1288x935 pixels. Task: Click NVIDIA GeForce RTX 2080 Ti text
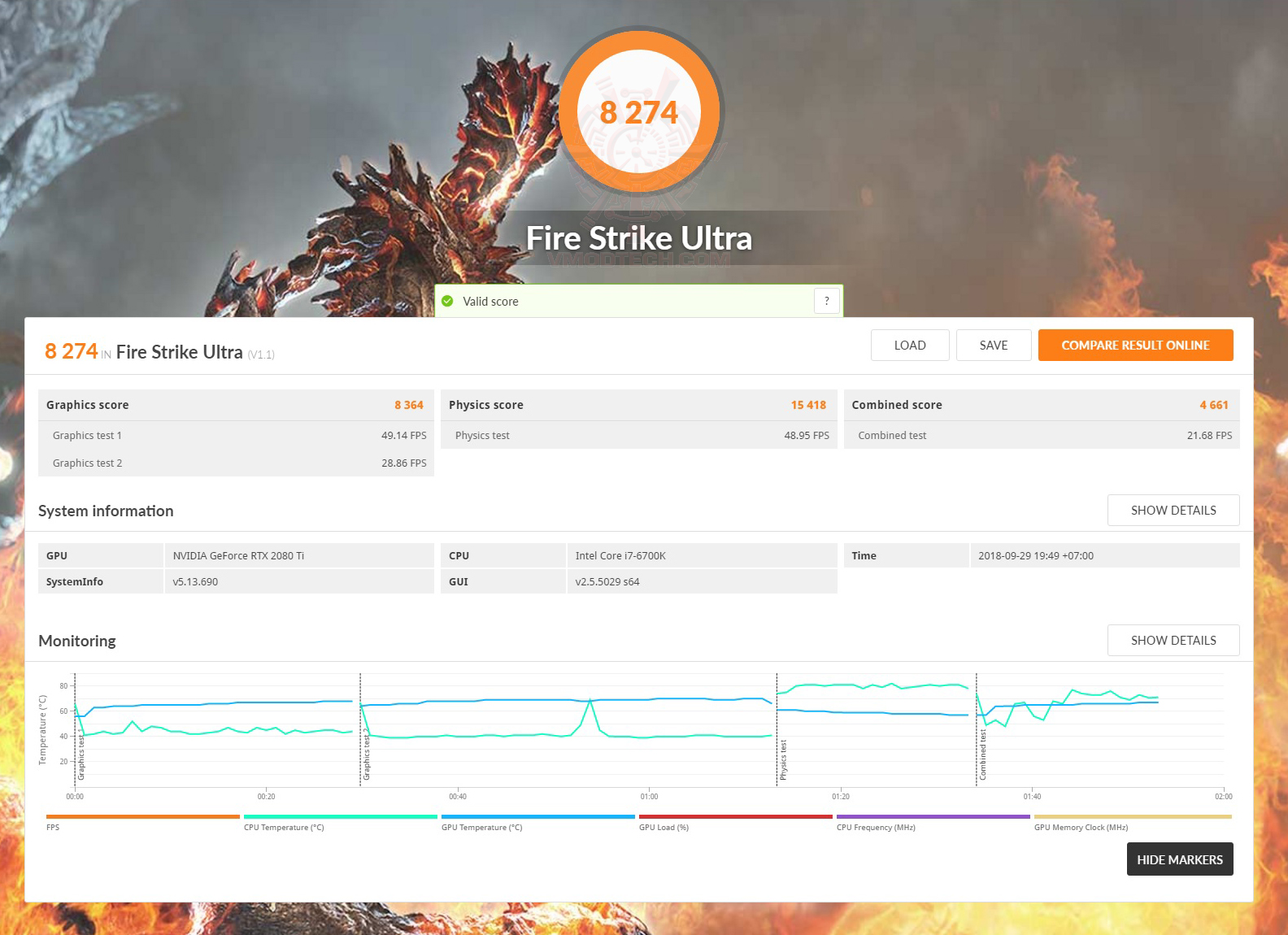238,555
